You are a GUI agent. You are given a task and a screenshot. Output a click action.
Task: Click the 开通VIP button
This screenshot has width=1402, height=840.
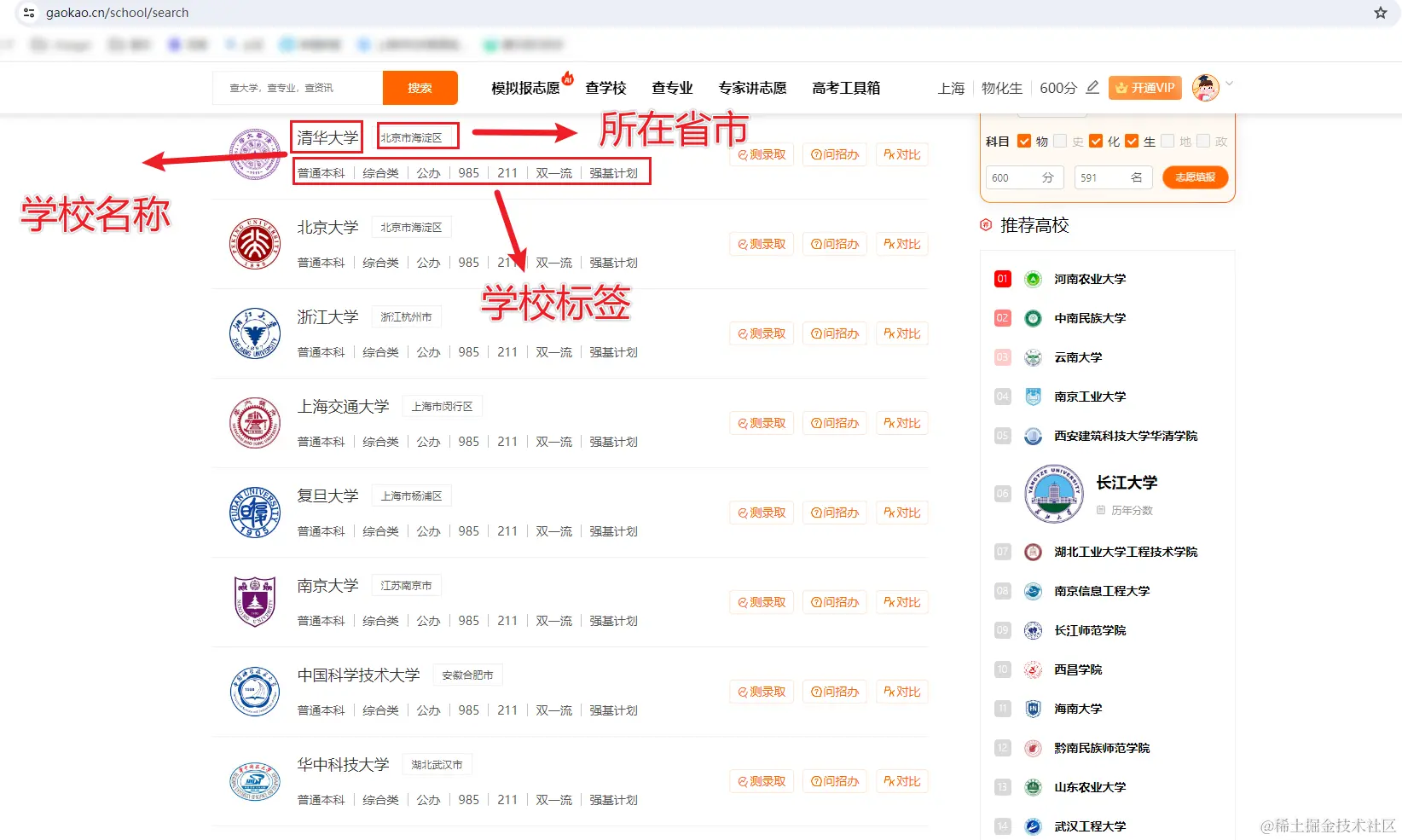[1145, 88]
